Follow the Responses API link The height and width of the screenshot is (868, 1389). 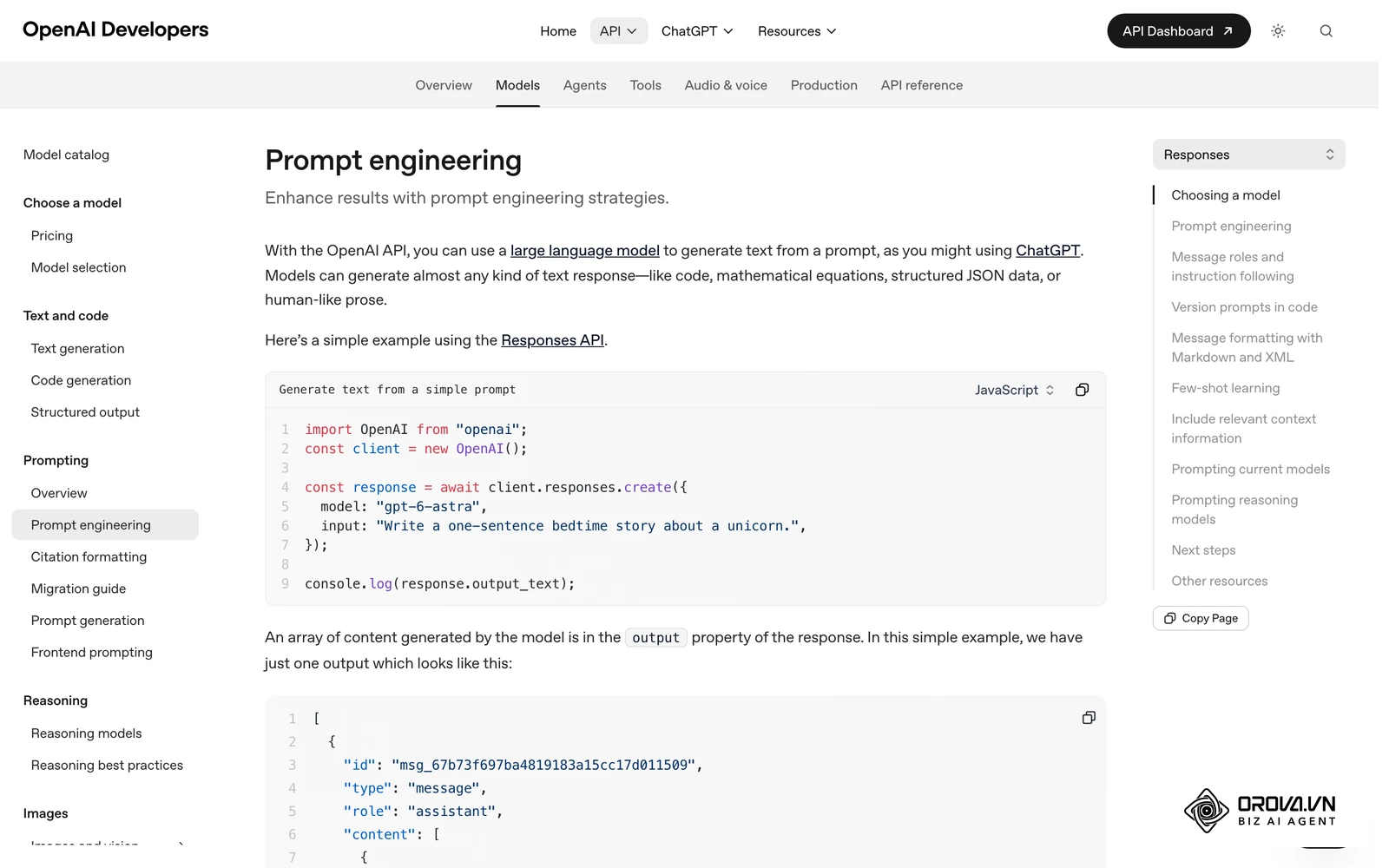pyautogui.click(x=552, y=340)
